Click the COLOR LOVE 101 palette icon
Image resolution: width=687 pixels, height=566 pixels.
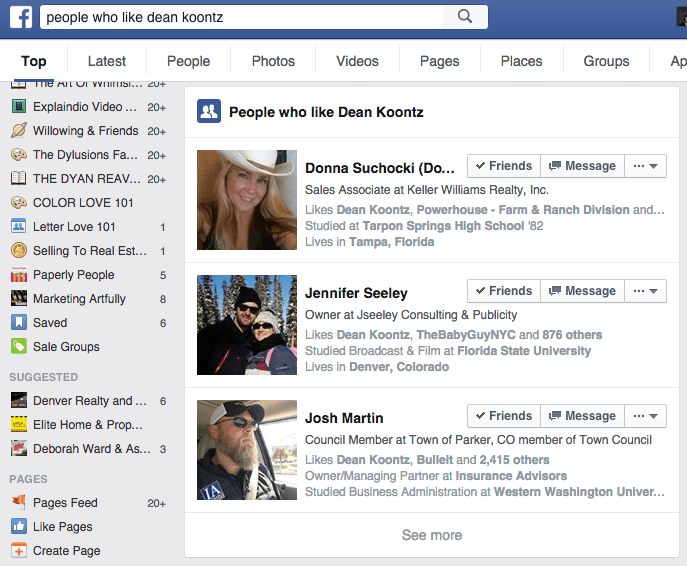tap(18, 202)
